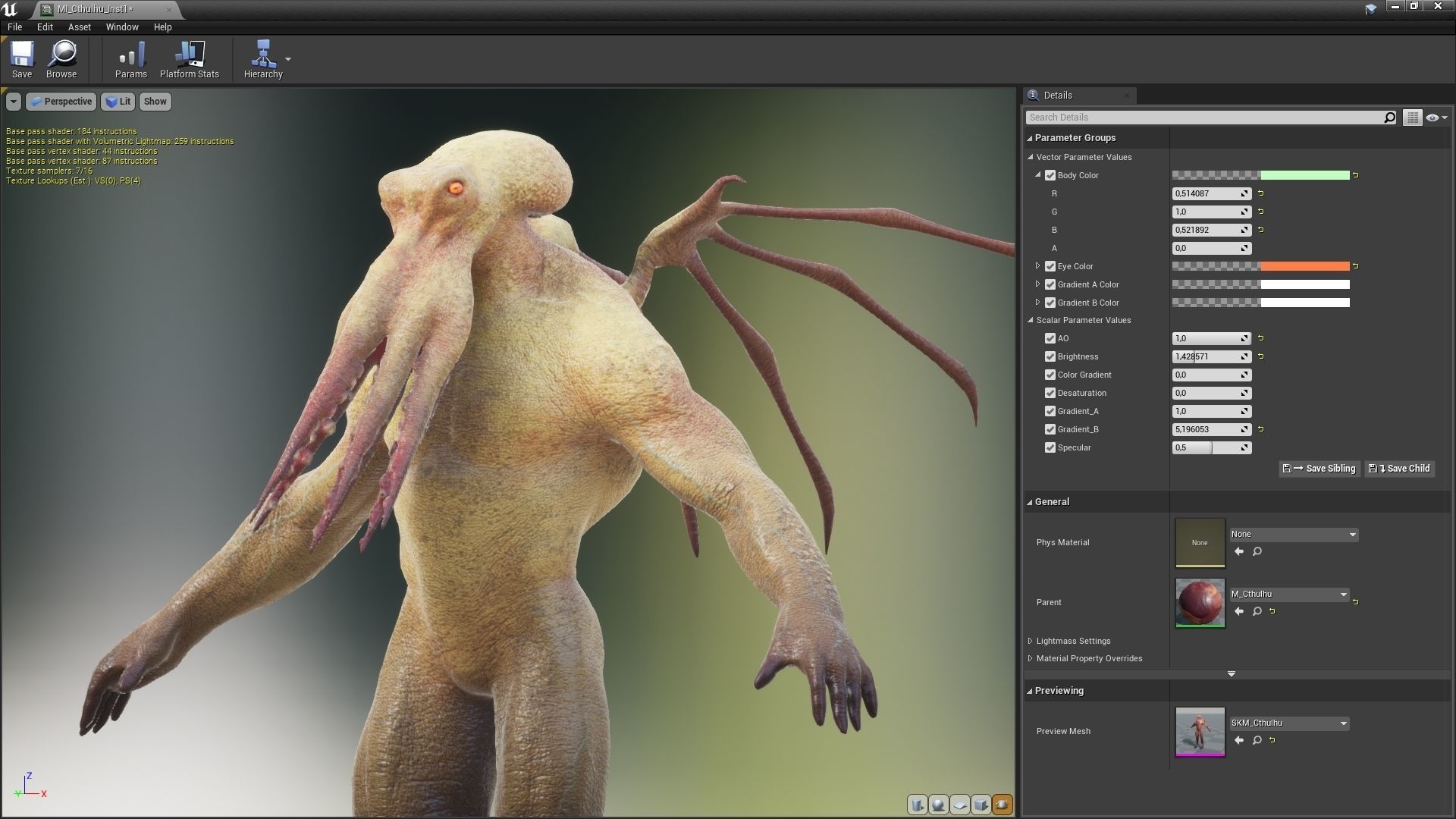The image size is (1456, 819).
Task: Reset Body Color to default value
Action: click(x=1355, y=175)
